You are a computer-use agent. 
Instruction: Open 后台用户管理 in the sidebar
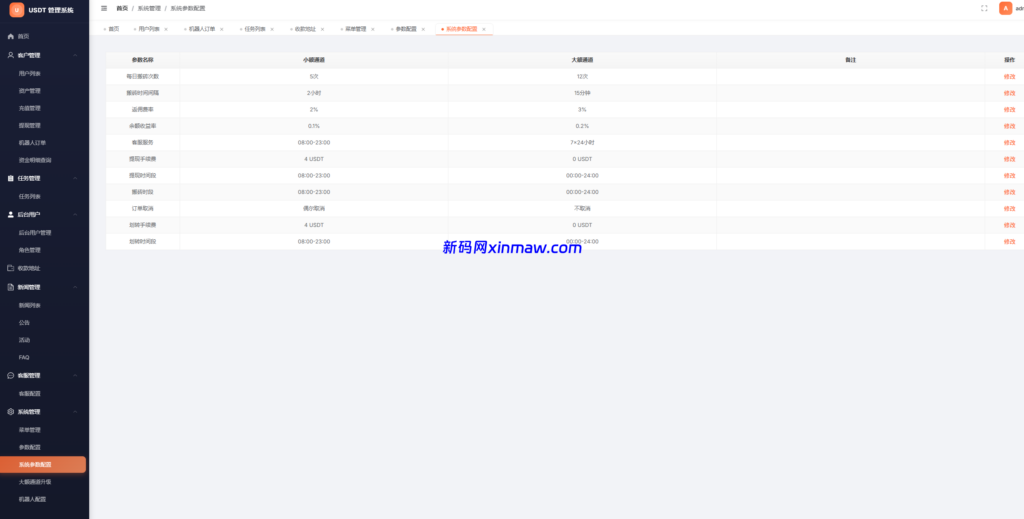point(35,232)
